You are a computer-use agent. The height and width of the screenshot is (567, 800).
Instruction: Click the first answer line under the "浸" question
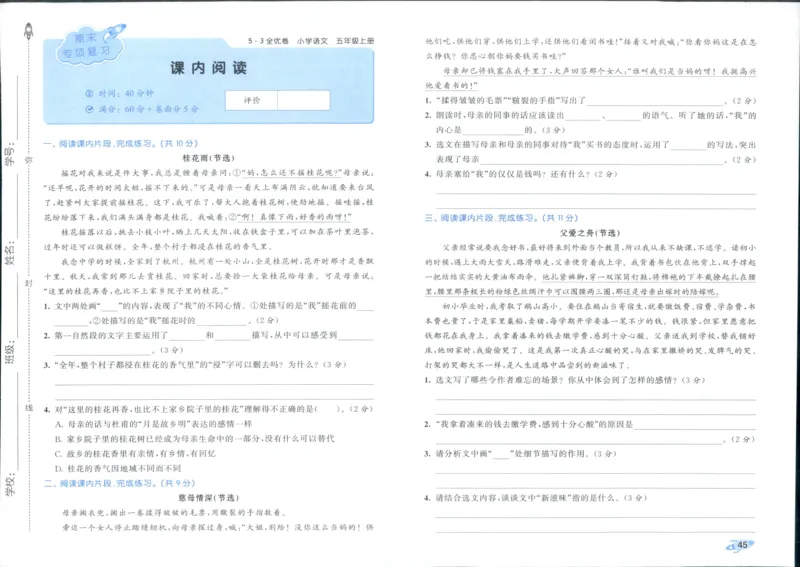click(214, 383)
